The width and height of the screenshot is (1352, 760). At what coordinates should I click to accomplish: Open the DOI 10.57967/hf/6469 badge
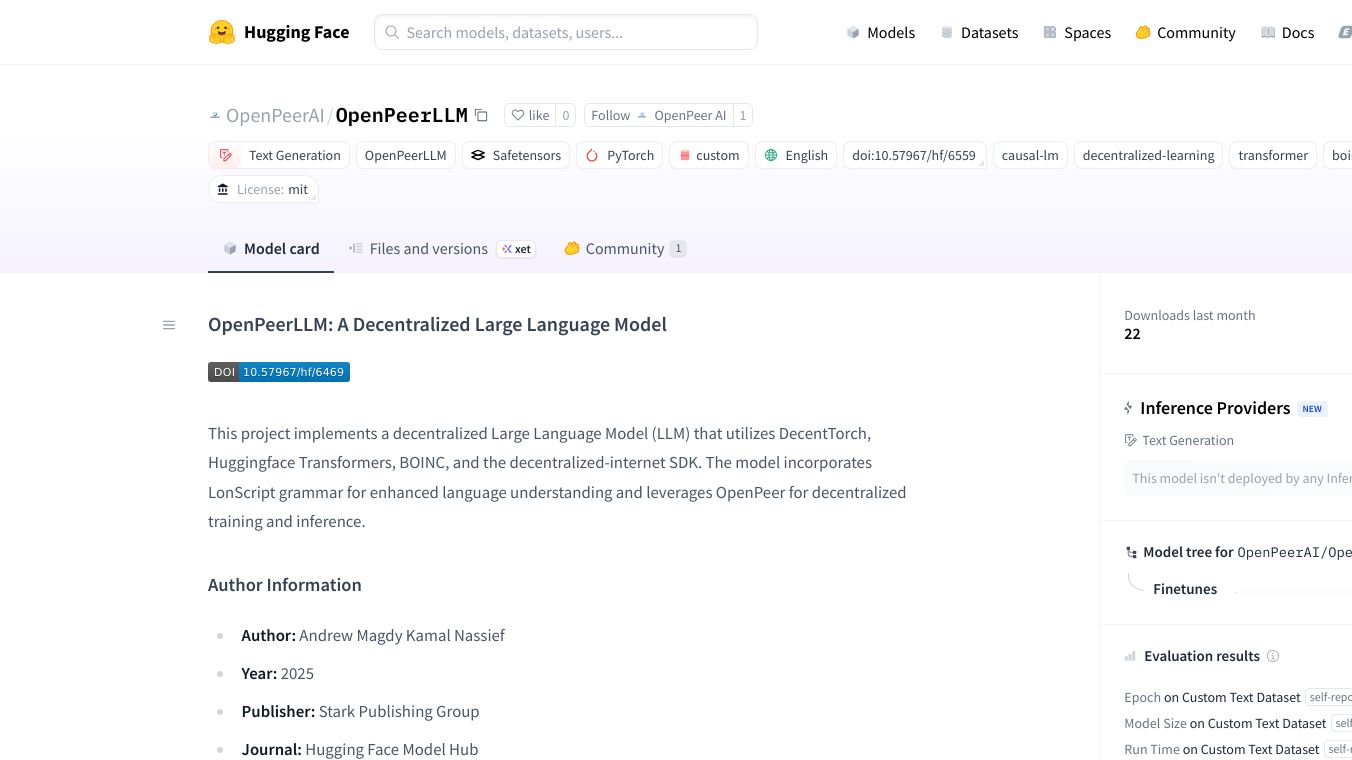[x=279, y=372]
